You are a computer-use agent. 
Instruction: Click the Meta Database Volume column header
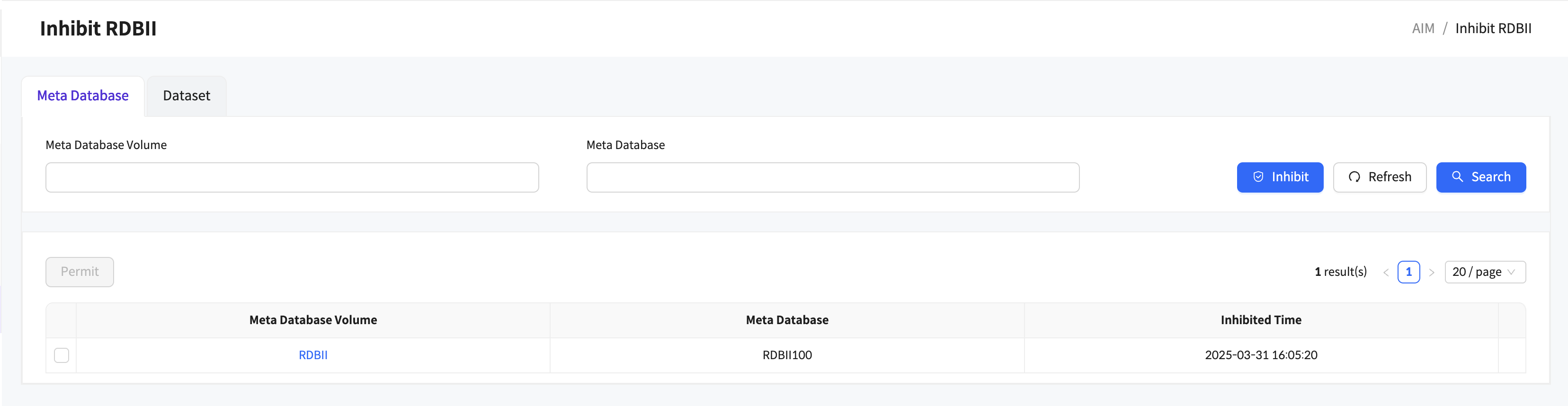[x=313, y=320]
